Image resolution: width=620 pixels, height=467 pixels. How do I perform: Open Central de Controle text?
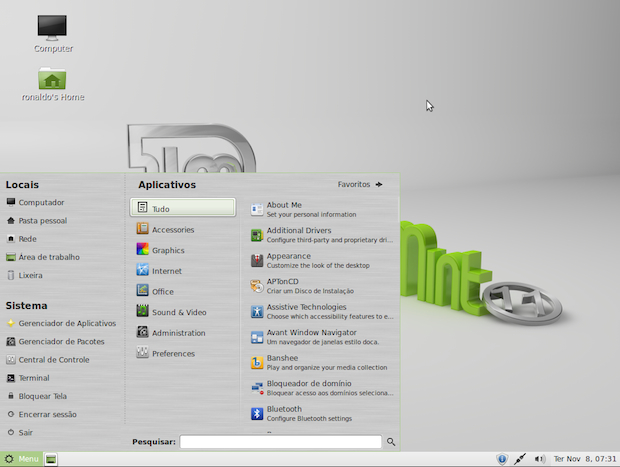[x=54, y=360]
